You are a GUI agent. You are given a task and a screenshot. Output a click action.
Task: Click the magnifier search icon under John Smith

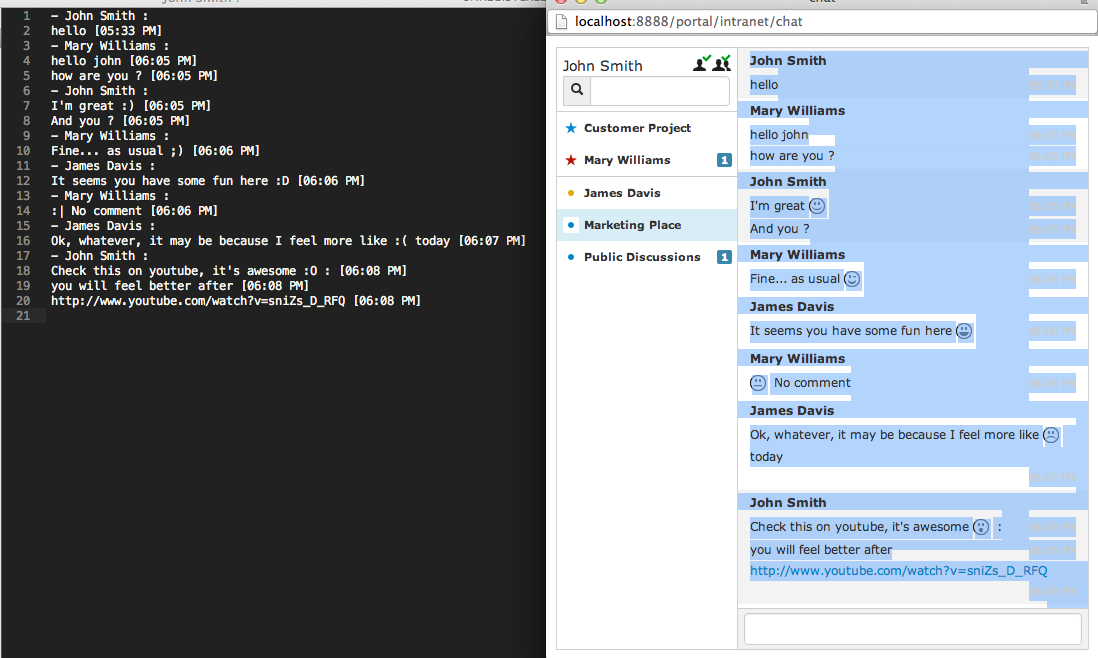pyautogui.click(x=577, y=91)
